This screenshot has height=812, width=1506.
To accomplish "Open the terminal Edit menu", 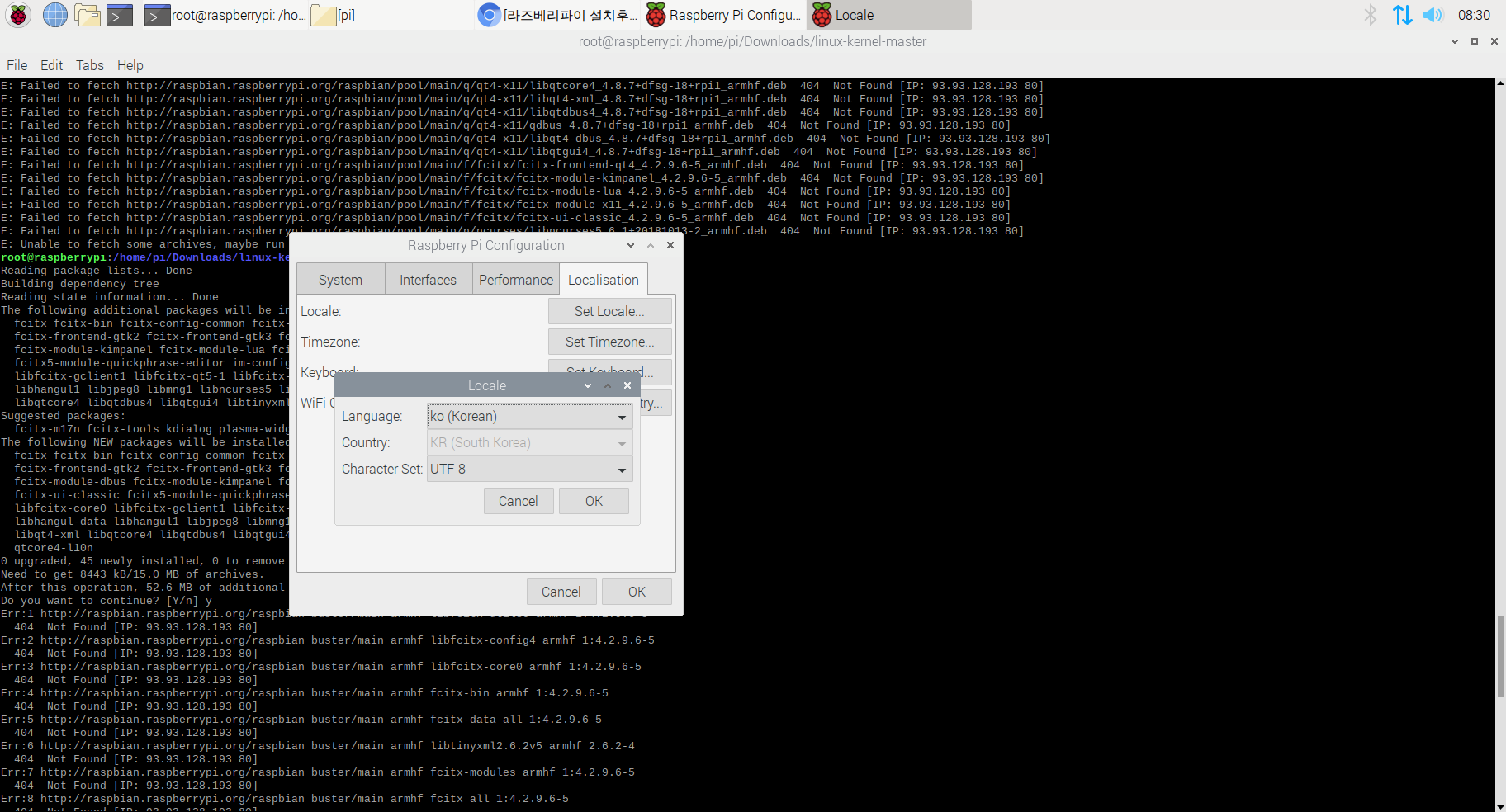I will point(51,65).
